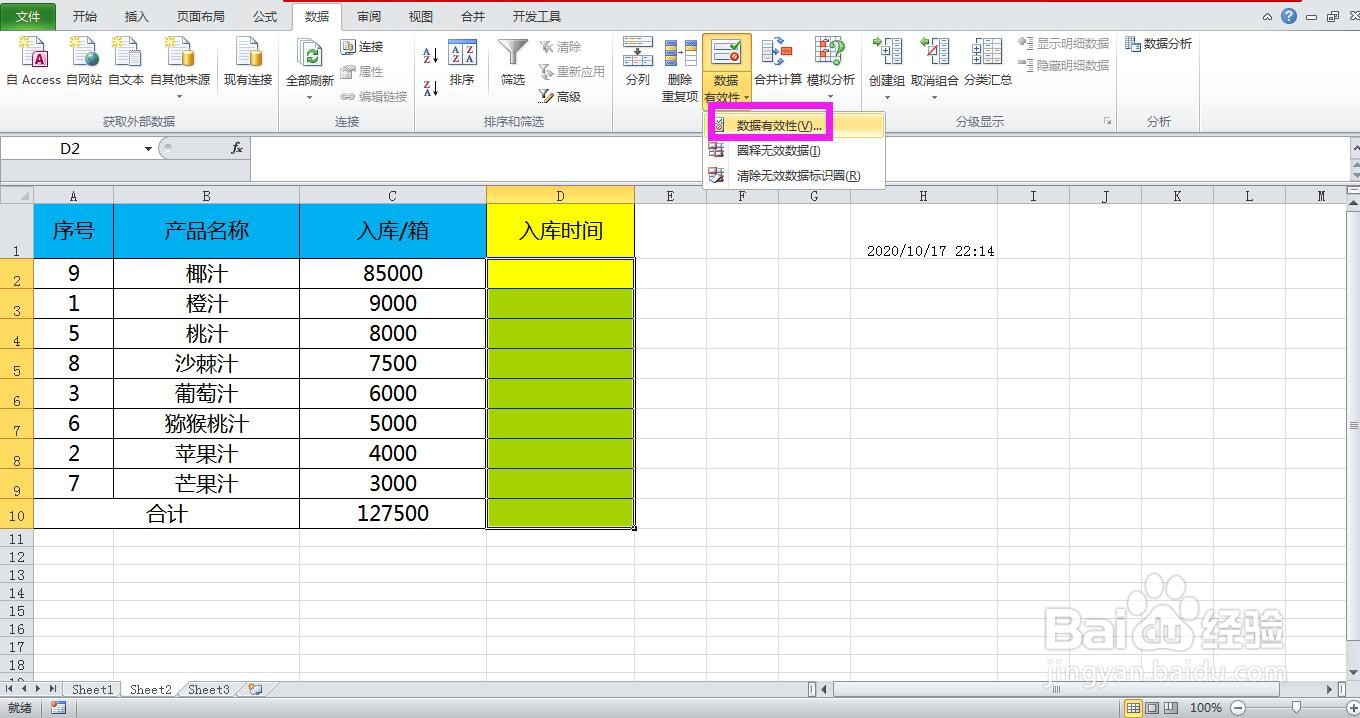Click the macro record status bar icon

58,708
